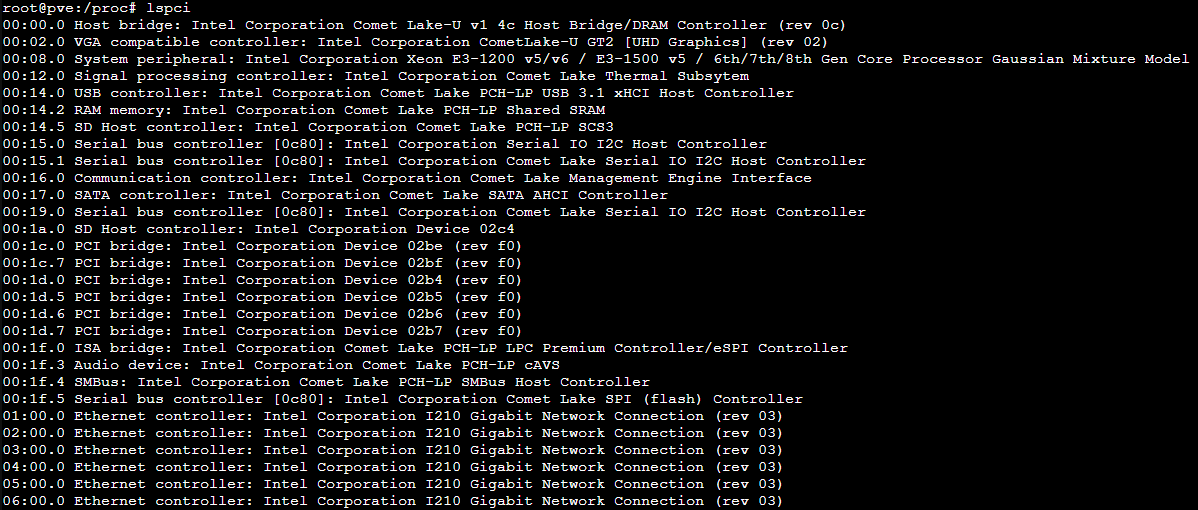The image size is (1198, 510).
Task: Click the Management Engine Interface line
Action: pyautogui.click(x=406, y=178)
